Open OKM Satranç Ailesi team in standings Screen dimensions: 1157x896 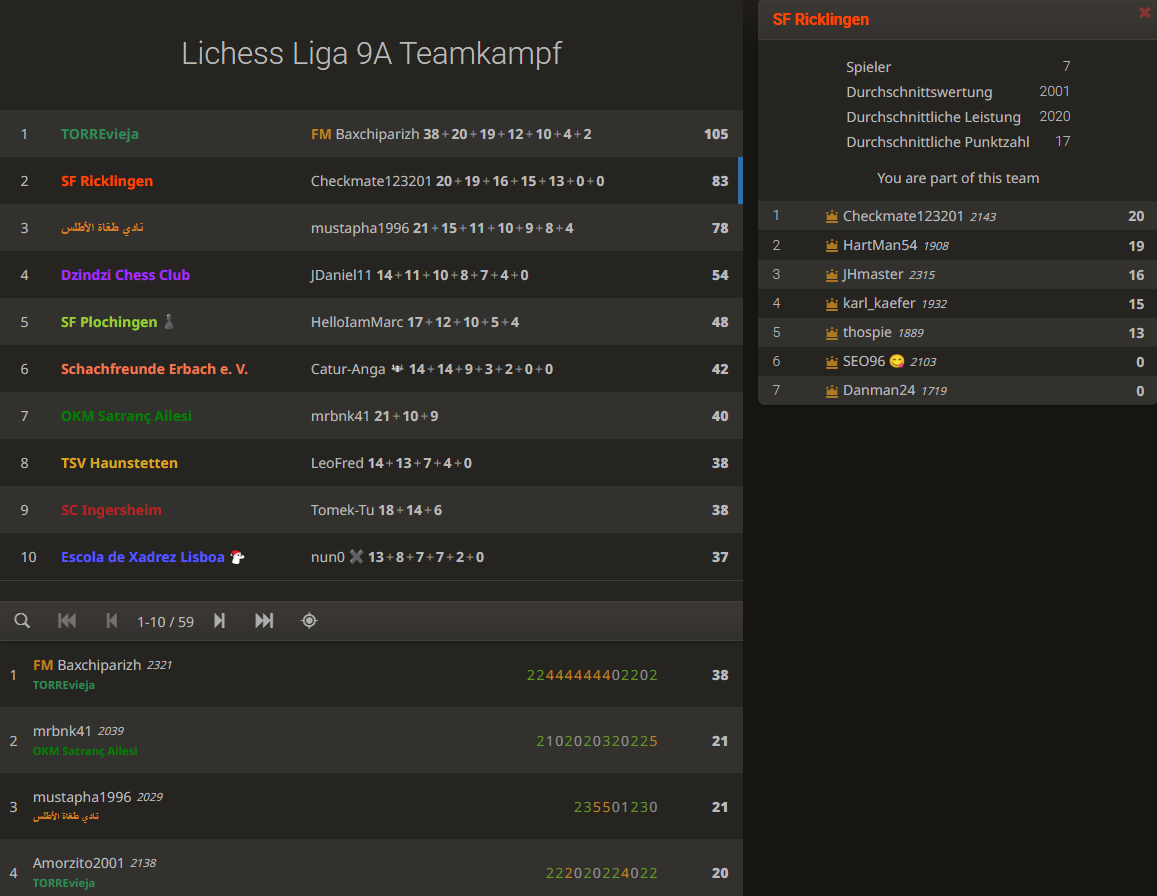126,416
